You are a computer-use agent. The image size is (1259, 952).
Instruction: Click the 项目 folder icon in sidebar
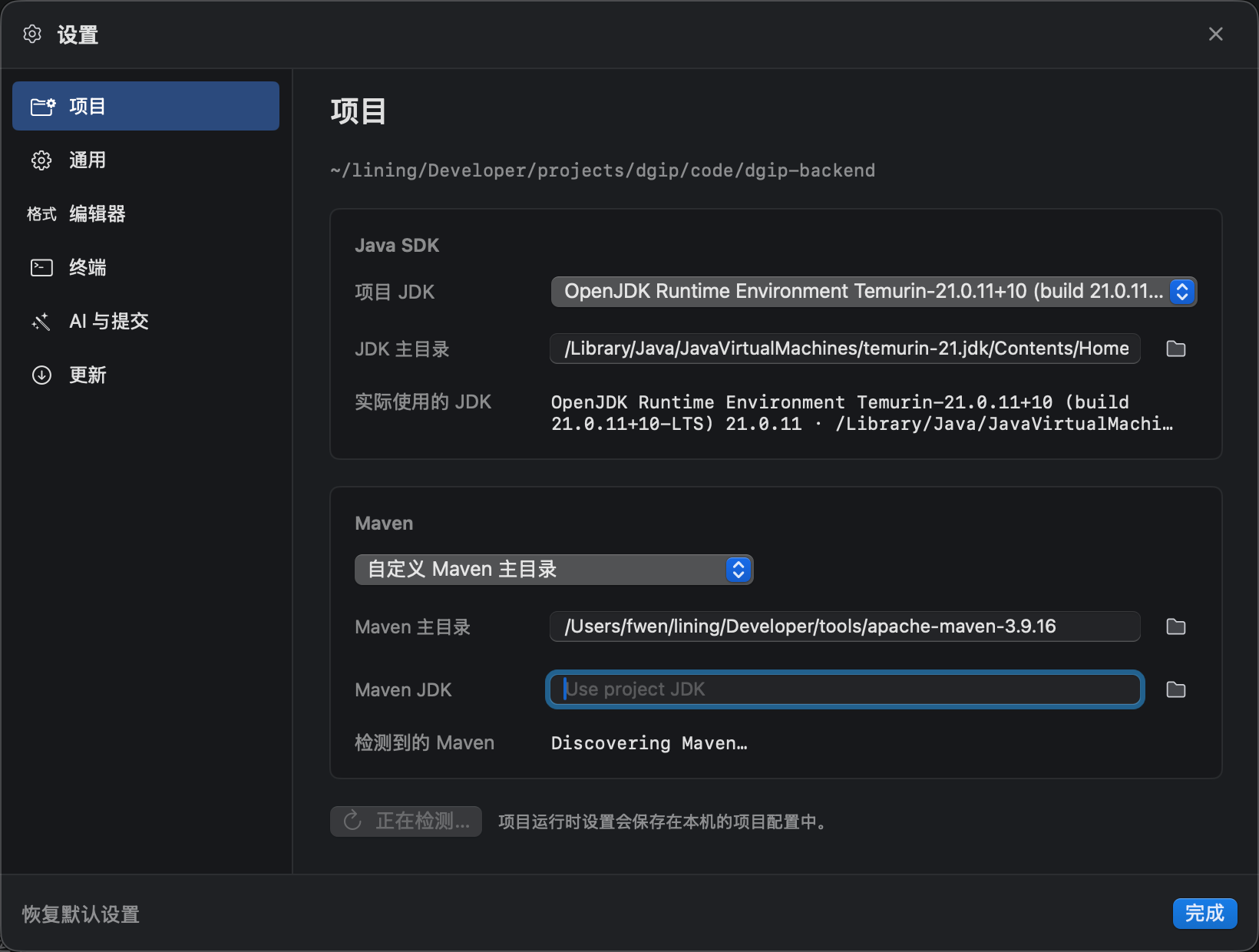(x=42, y=106)
